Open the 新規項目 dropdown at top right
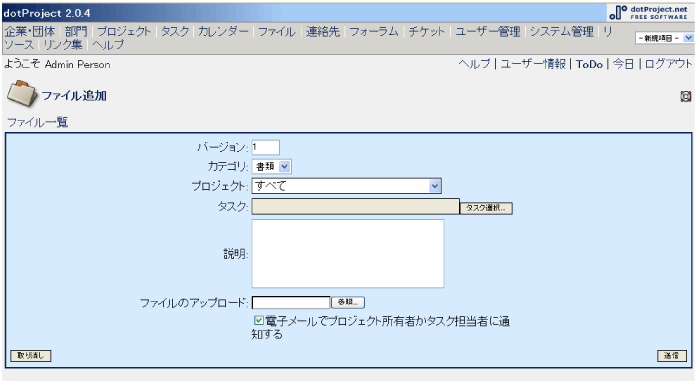This screenshot has width=700, height=385. pos(664,38)
